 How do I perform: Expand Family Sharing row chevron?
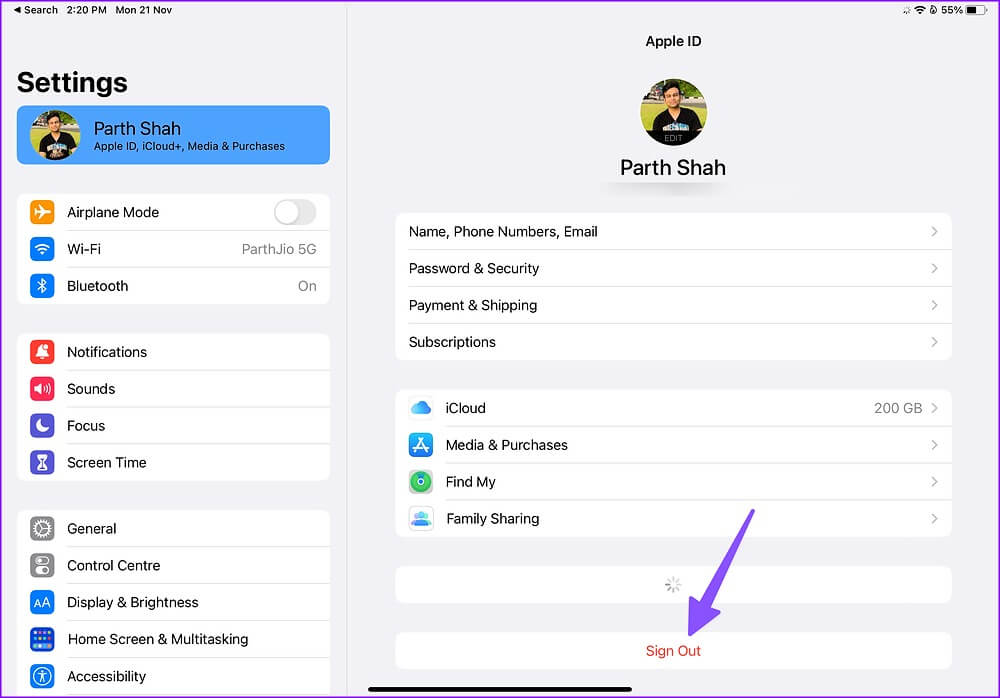pyautogui.click(x=934, y=519)
